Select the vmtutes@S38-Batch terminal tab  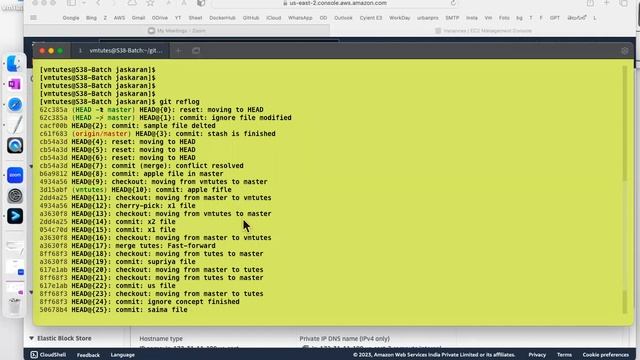pos(121,51)
